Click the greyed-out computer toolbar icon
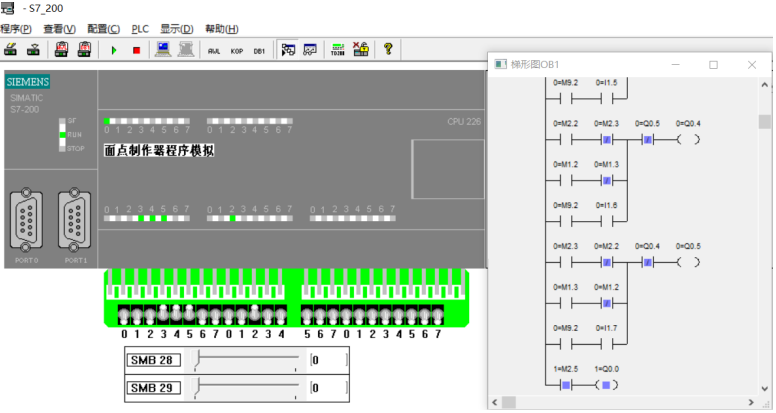 pyautogui.click(x=186, y=49)
